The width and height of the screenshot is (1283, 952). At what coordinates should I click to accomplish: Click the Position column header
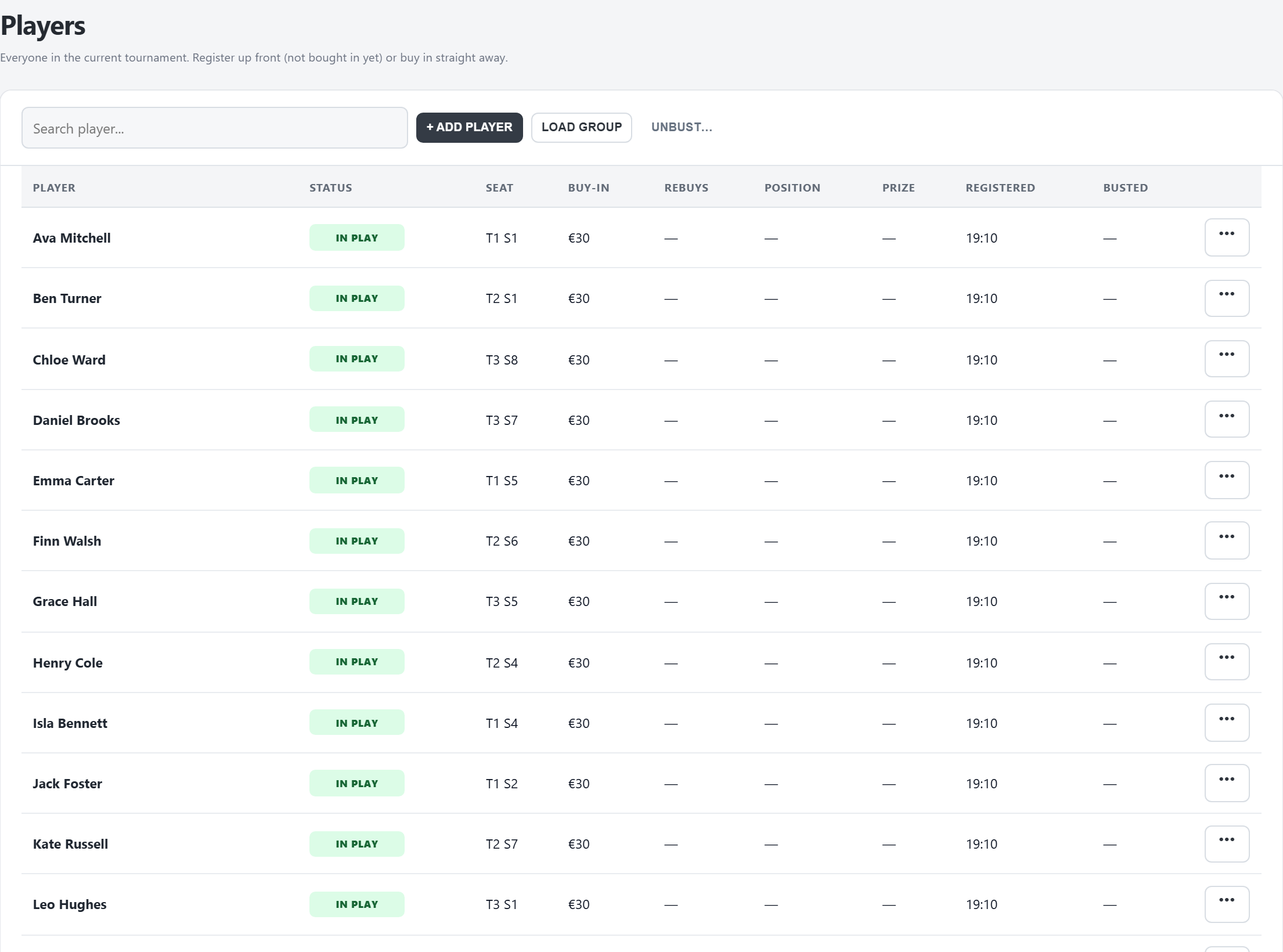click(792, 187)
